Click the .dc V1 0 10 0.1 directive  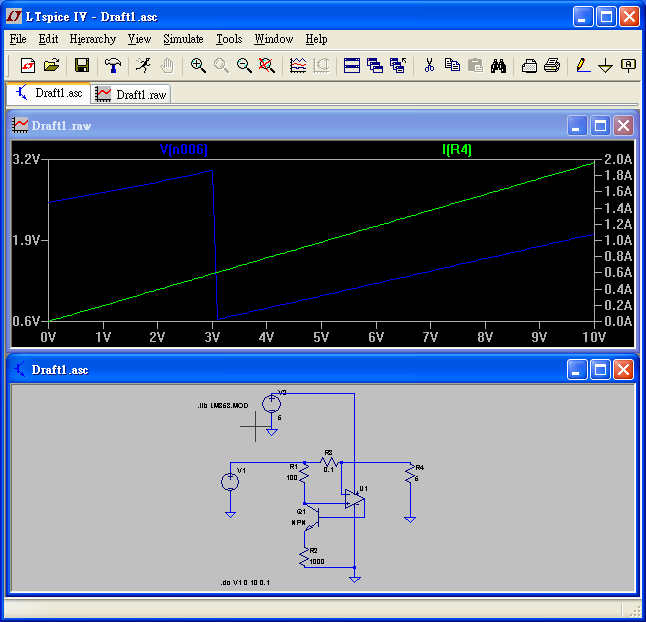(x=245, y=582)
